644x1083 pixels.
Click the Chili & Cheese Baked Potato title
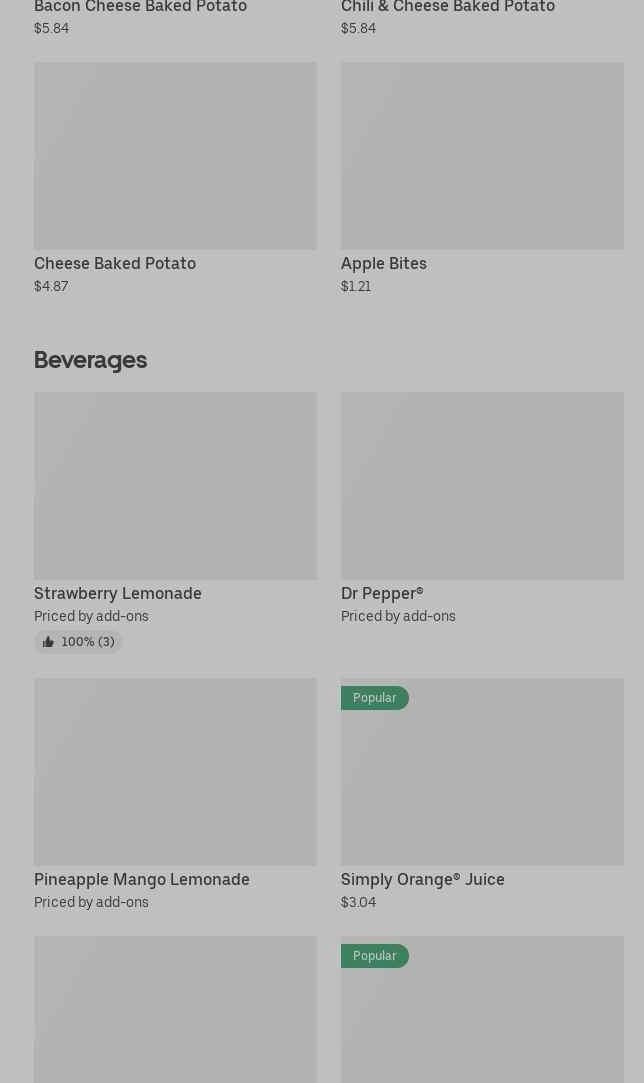448,7
